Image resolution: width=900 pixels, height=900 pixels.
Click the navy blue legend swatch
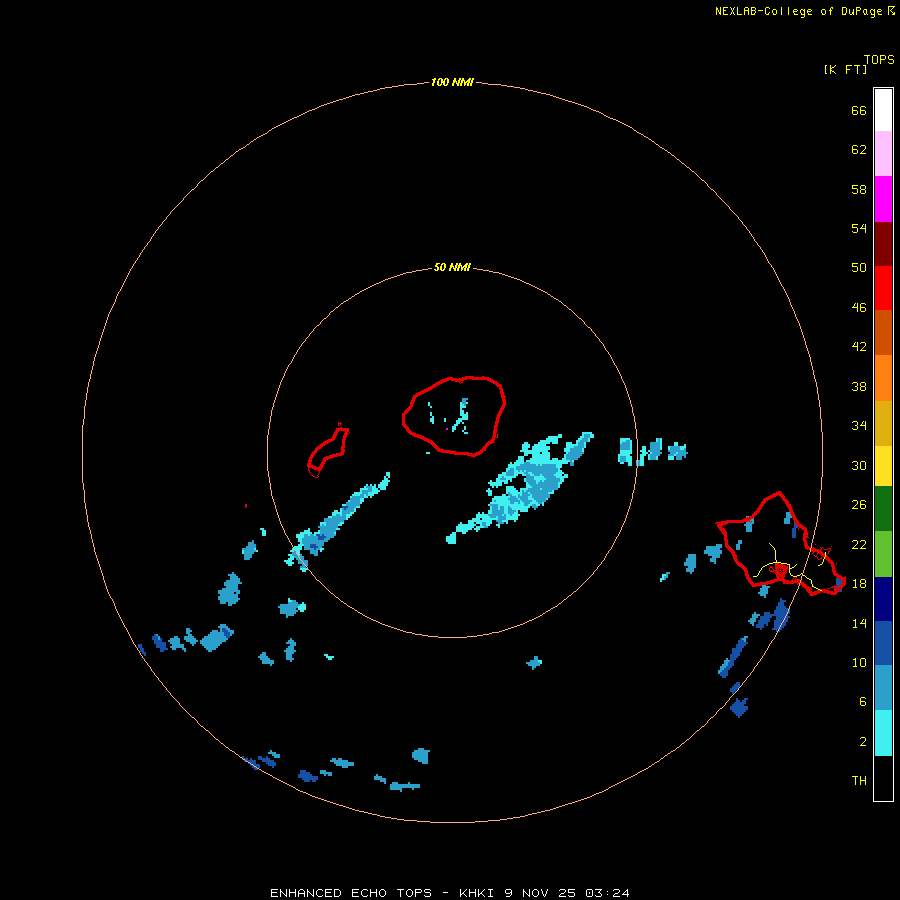coord(883,599)
